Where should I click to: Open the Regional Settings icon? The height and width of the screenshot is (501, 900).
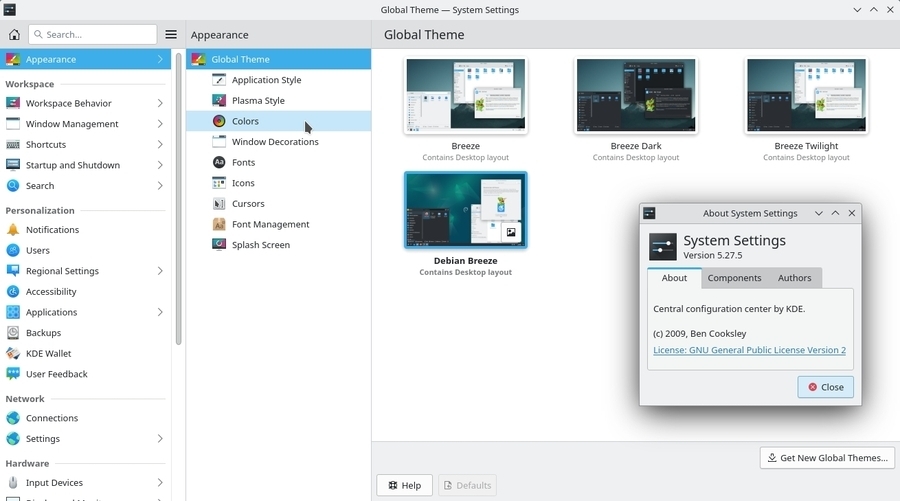click(13, 271)
